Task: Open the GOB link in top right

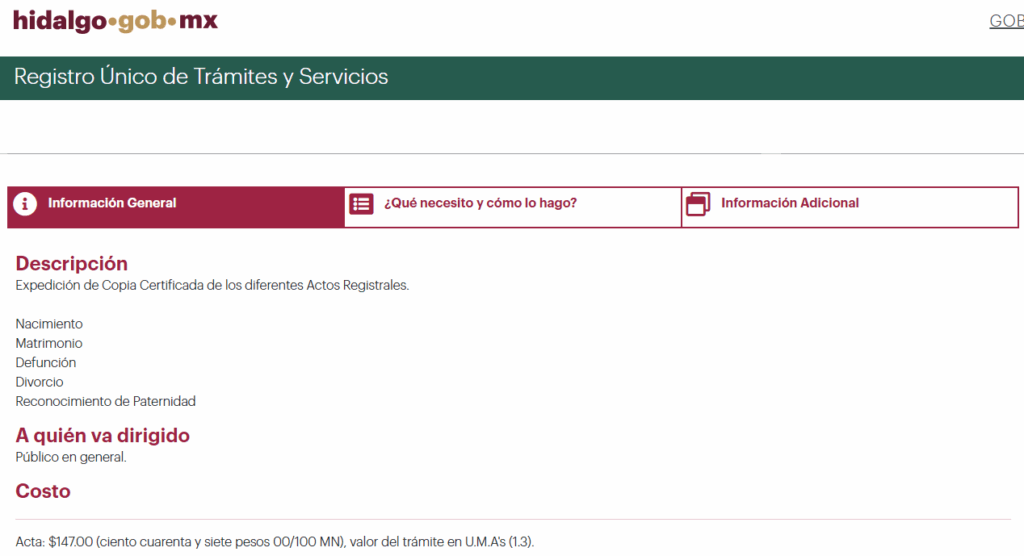Action: (1006, 22)
